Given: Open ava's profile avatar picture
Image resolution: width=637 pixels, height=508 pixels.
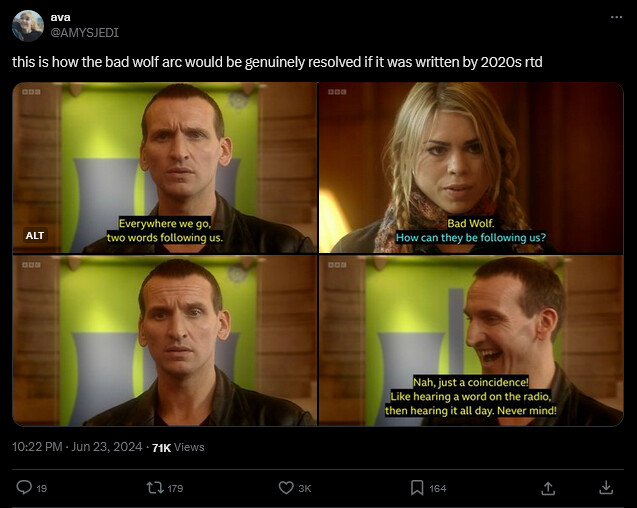Looking at the screenshot, I should tap(28, 26).
